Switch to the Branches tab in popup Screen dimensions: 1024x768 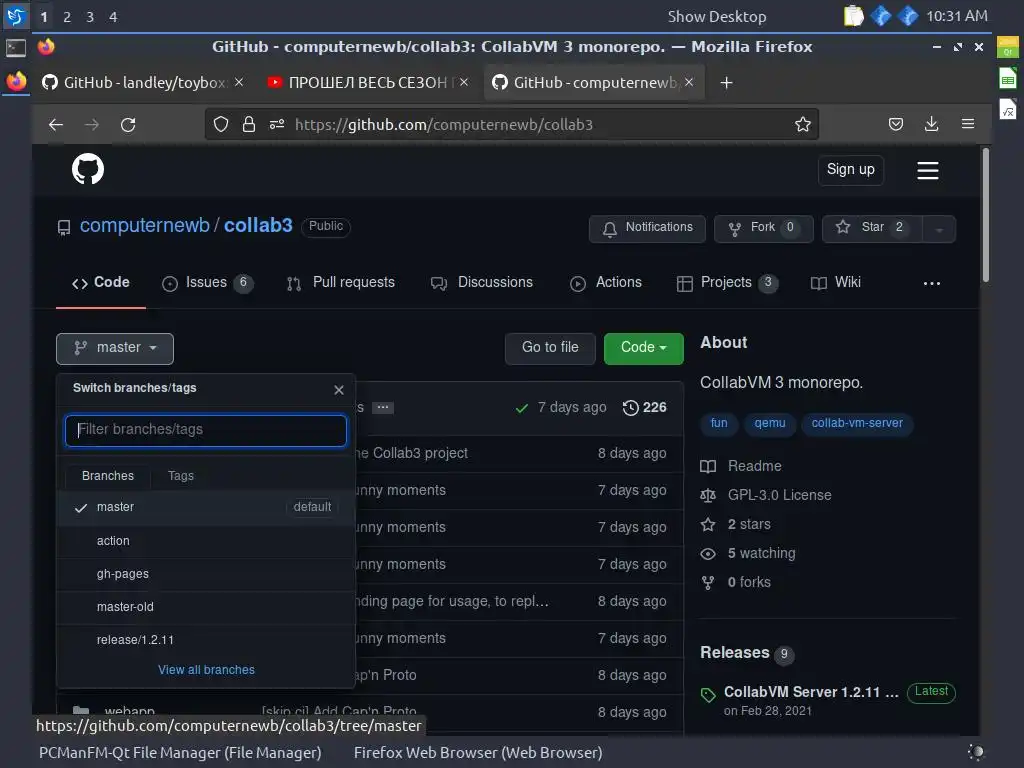tap(108, 476)
